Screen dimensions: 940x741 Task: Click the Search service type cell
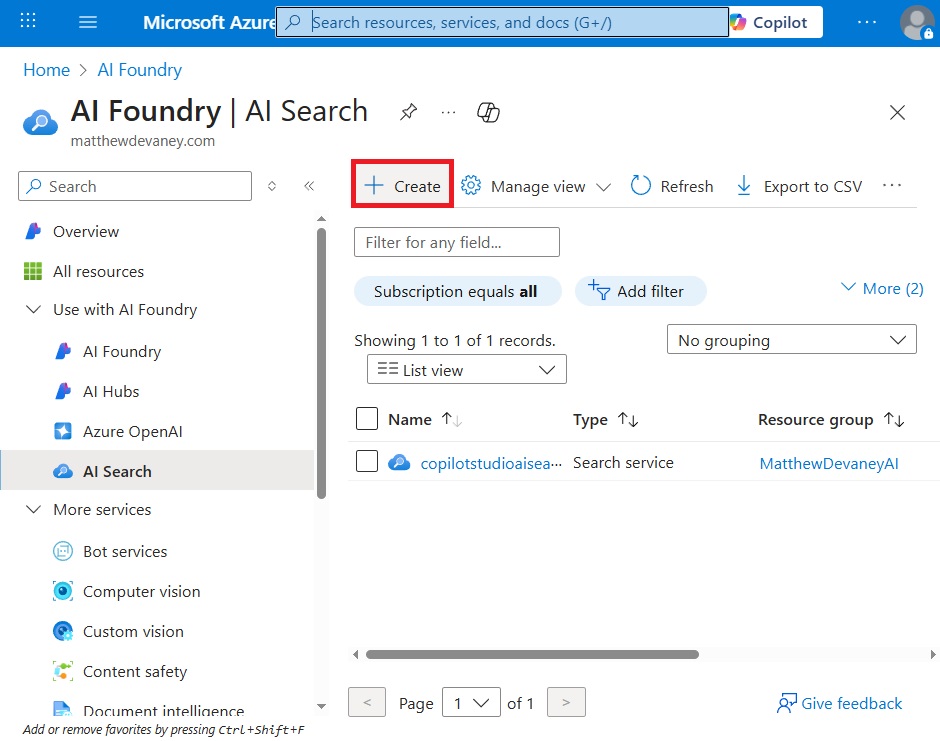pyautogui.click(x=623, y=463)
